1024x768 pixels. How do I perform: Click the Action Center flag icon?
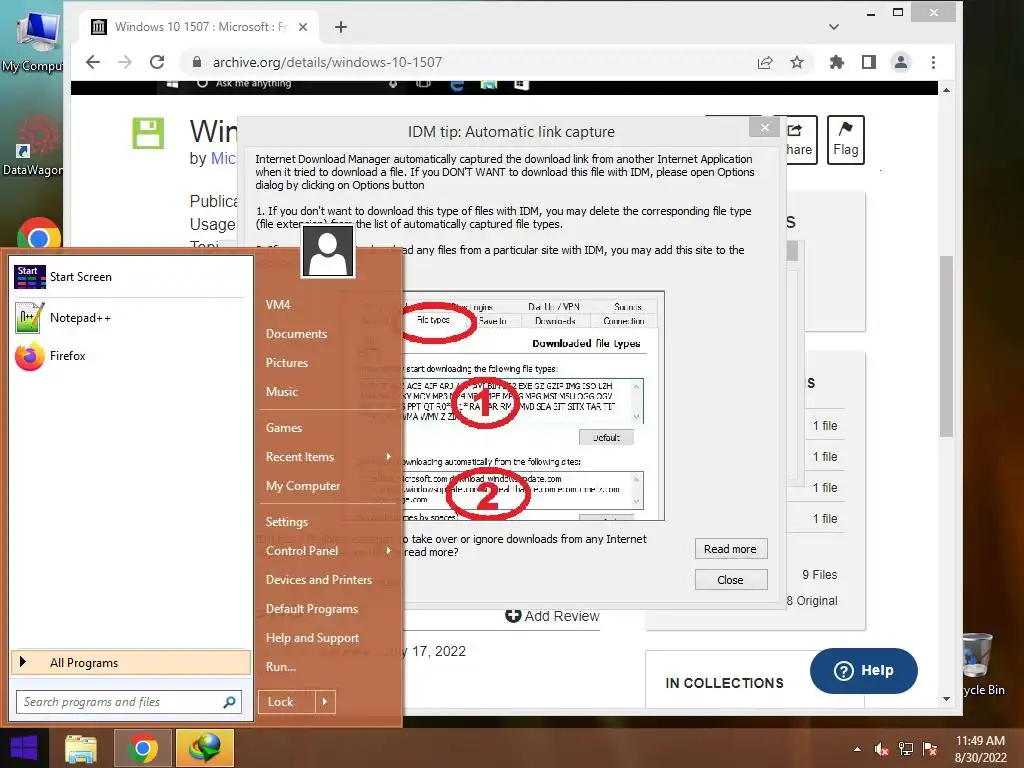[930, 749]
